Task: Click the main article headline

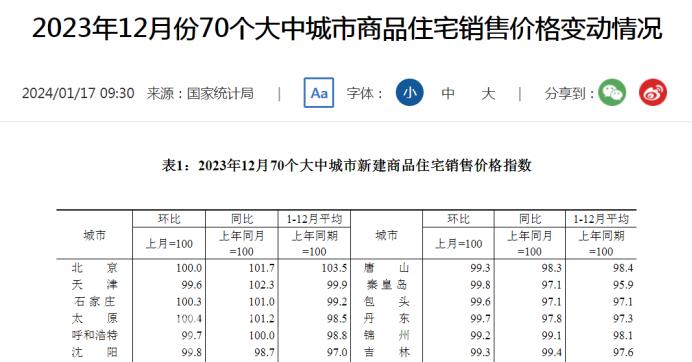Action: pyautogui.click(x=347, y=28)
